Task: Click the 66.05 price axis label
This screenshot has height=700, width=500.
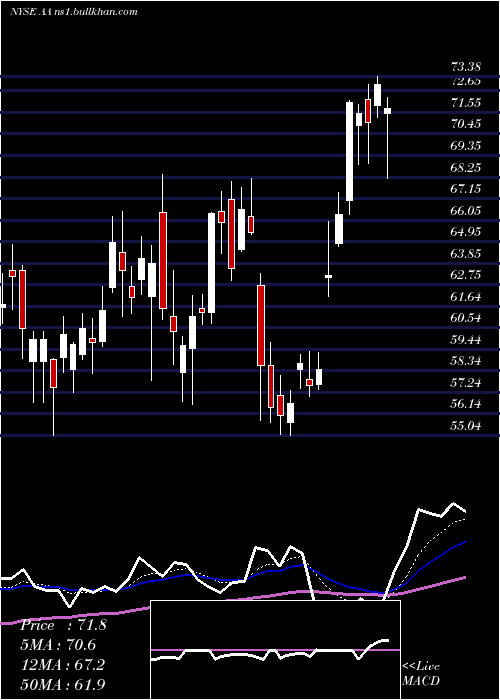Action: pyautogui.click(x=466, y=211)
